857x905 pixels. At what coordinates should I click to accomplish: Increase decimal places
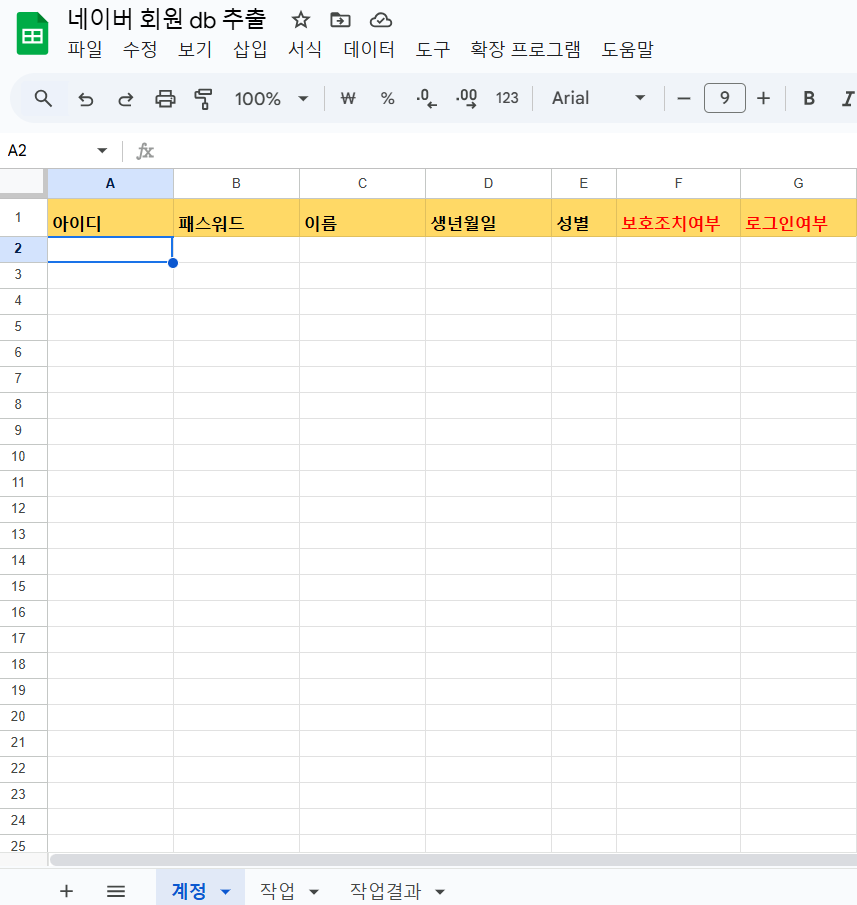pyautogui.click(x=466, y=98)
